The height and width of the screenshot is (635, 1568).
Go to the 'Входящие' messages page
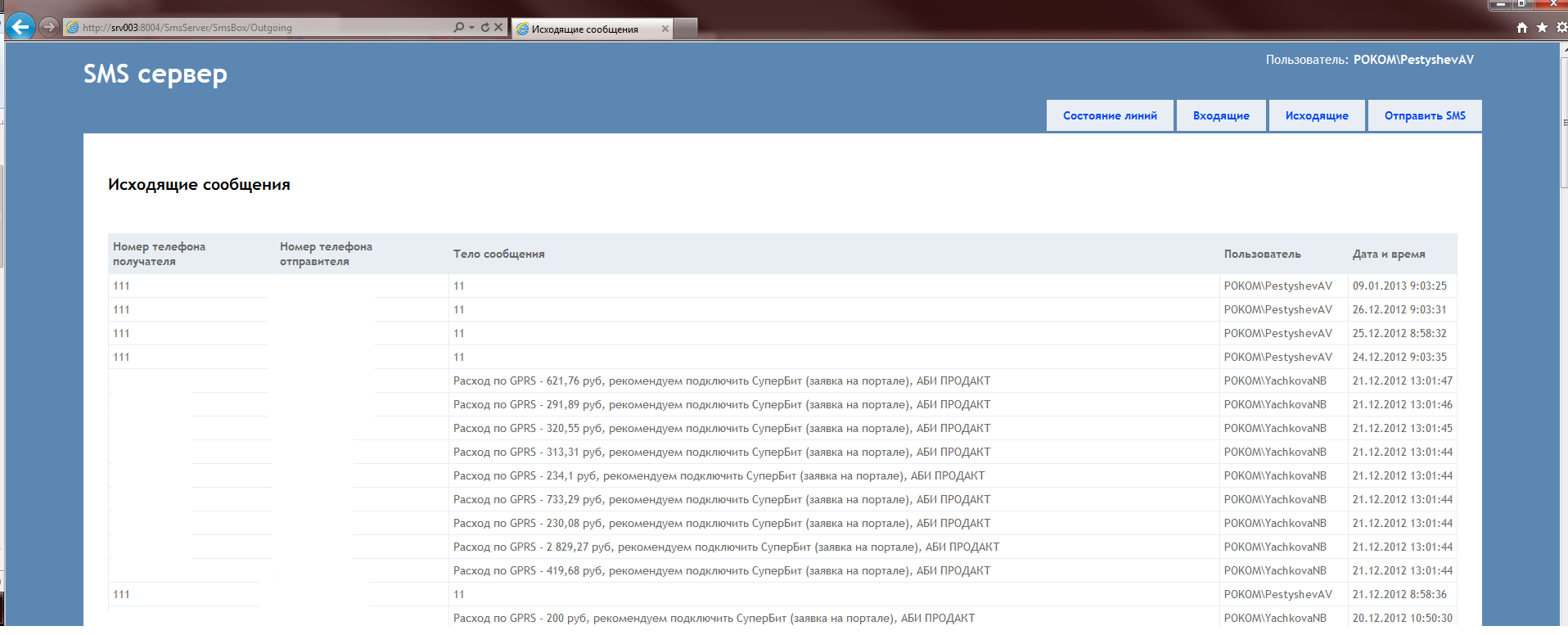point(1221,115)
